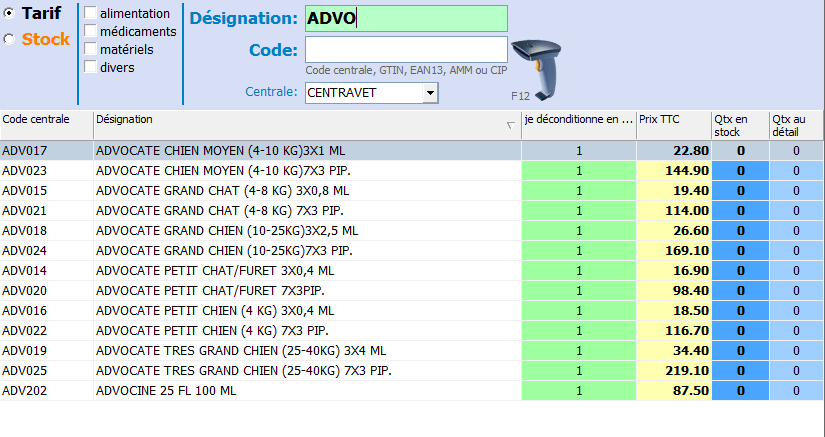
Task: Click the price 87.50
Action: 691,391
